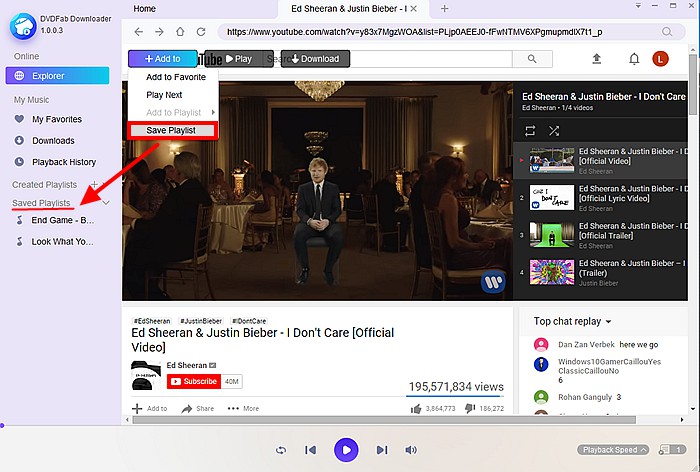This screenshot has width=700, height=472.
Task: Switch to the Home tab
Action: point(145,8)
